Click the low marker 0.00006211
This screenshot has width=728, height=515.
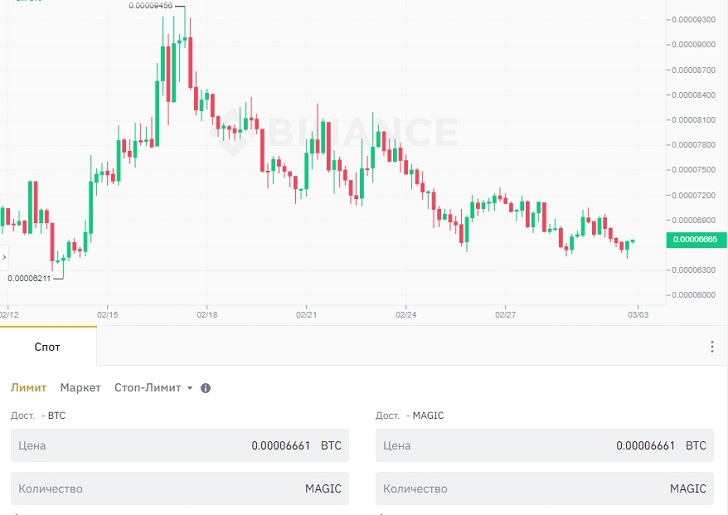pos(29,278)
